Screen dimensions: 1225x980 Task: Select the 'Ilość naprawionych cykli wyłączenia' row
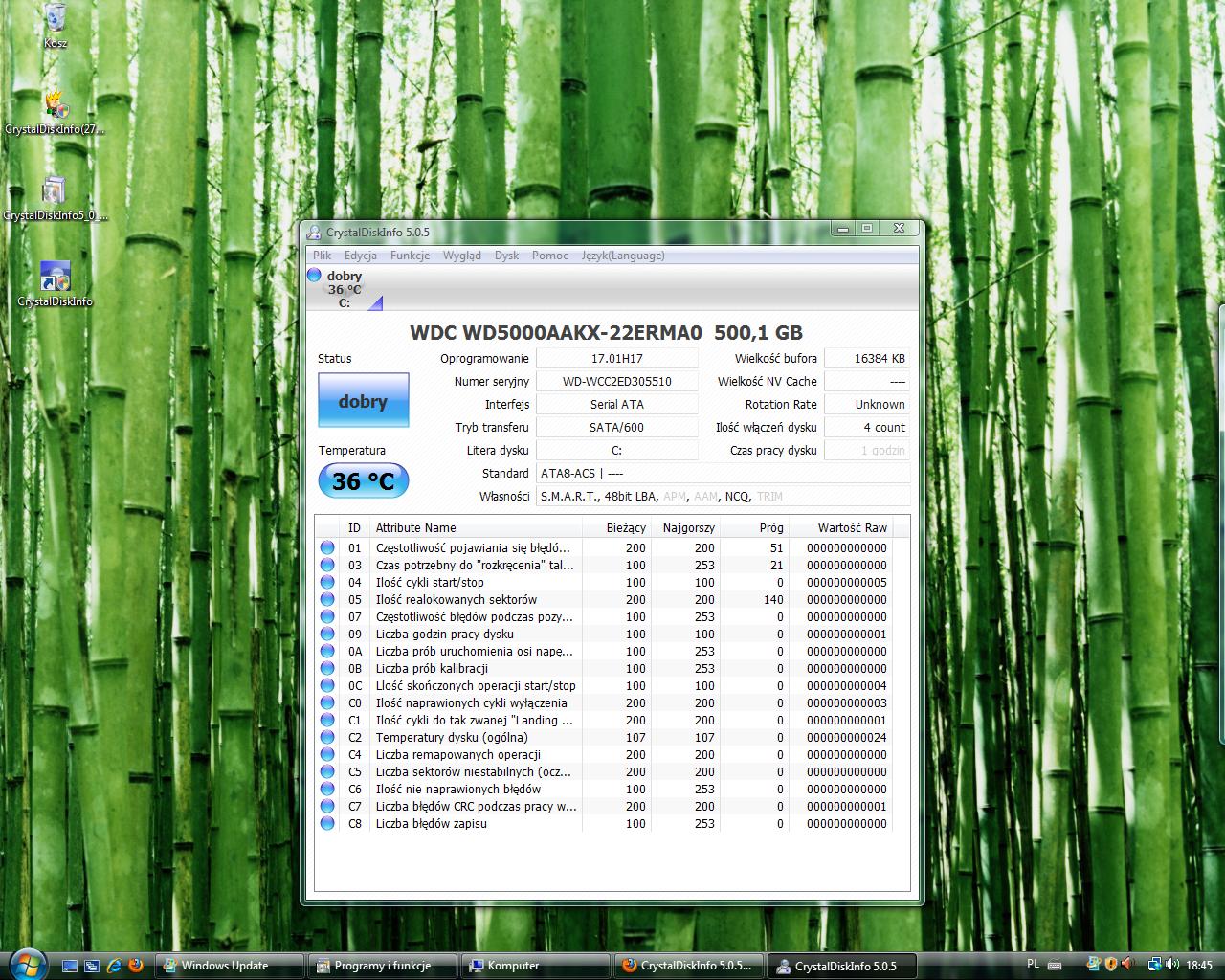[605, 703]
